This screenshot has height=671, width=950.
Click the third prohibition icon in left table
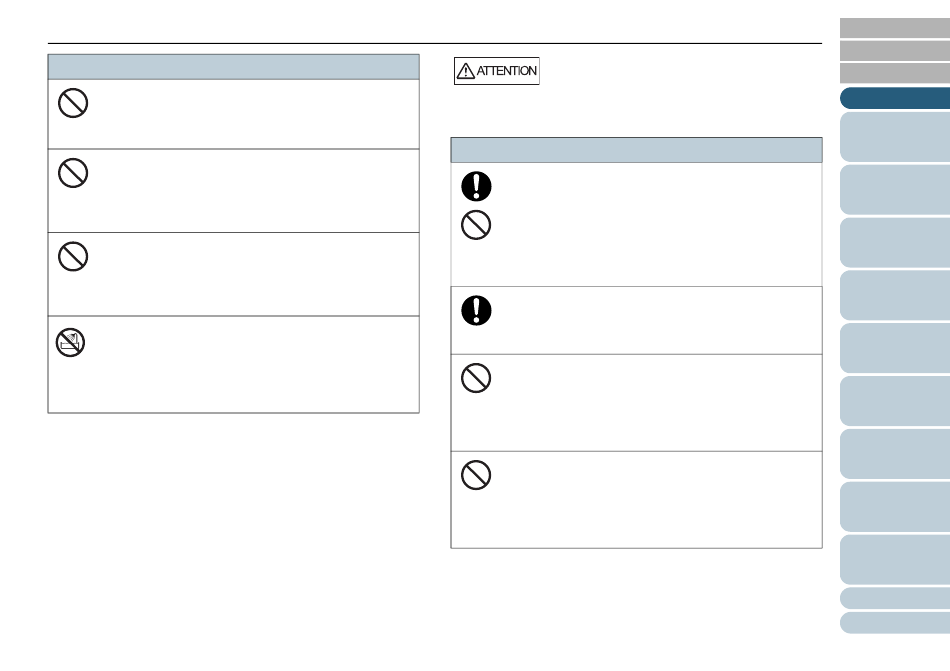73,256
